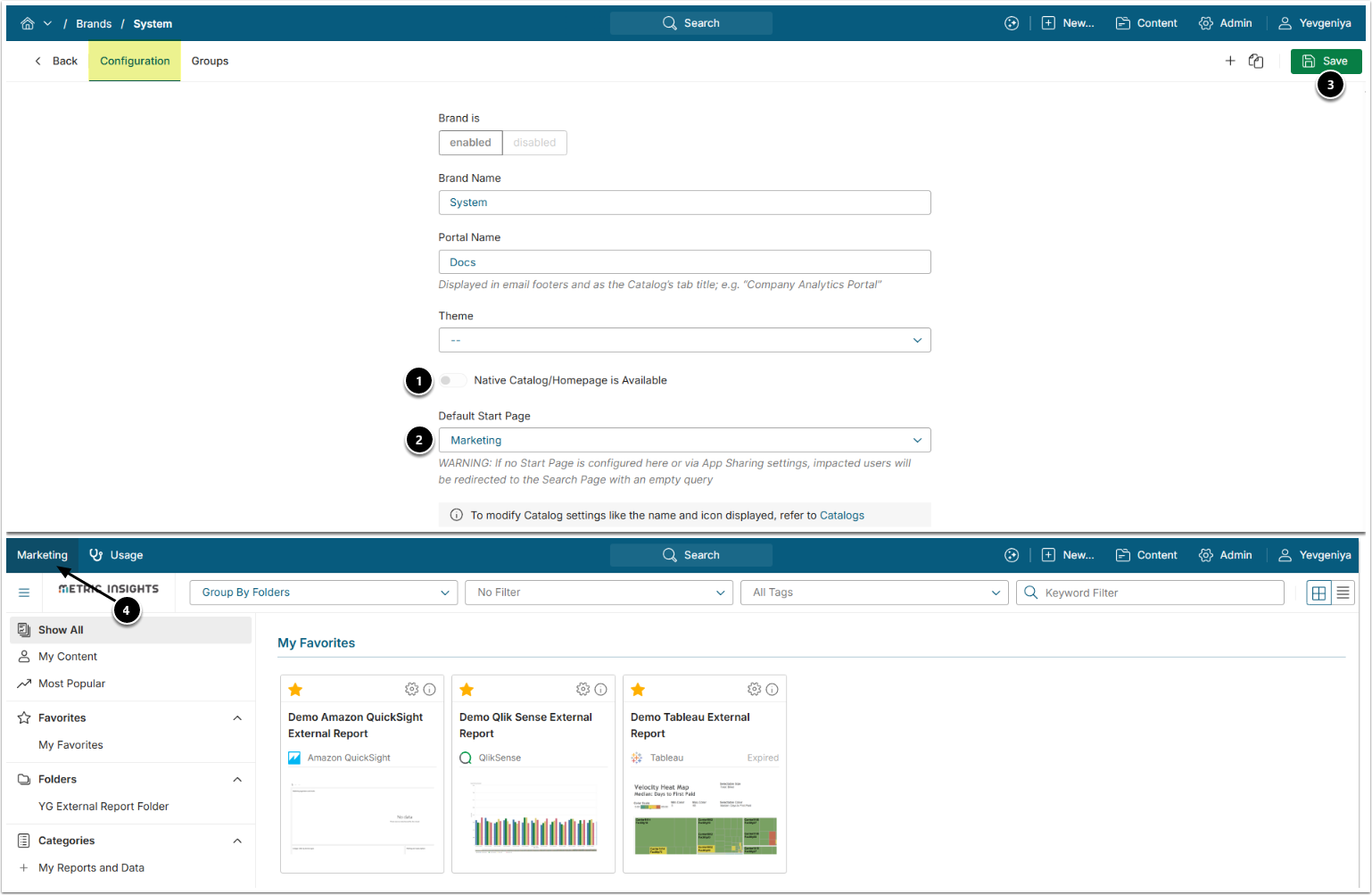
Task: Open the No Filter dropdown
Action: click(599, 593)
